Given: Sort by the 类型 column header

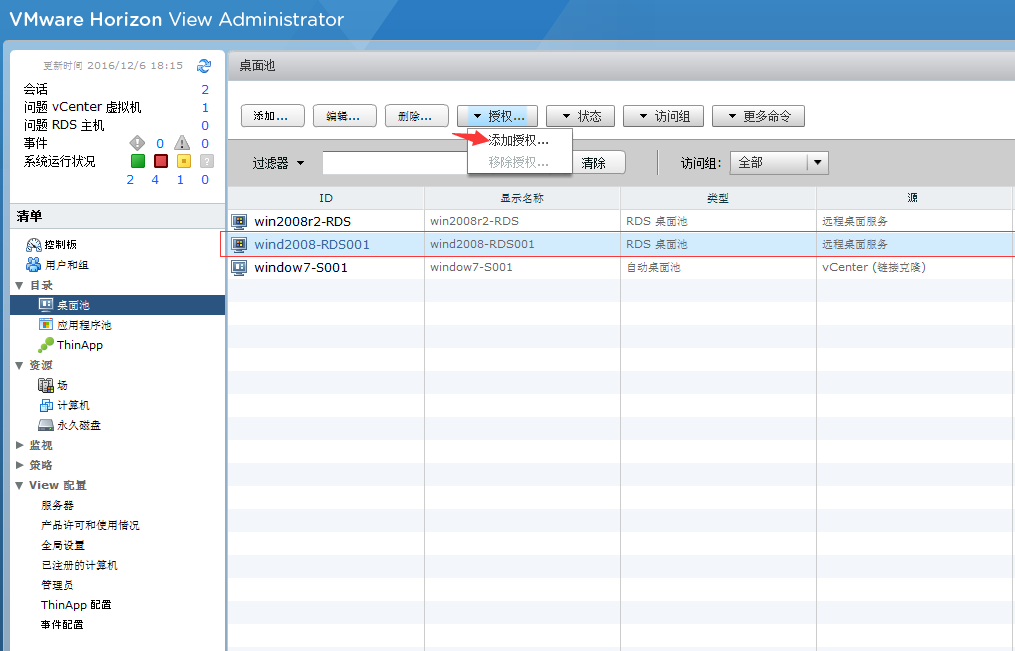Looking at the screenshot, I should (x=718, y=198).
